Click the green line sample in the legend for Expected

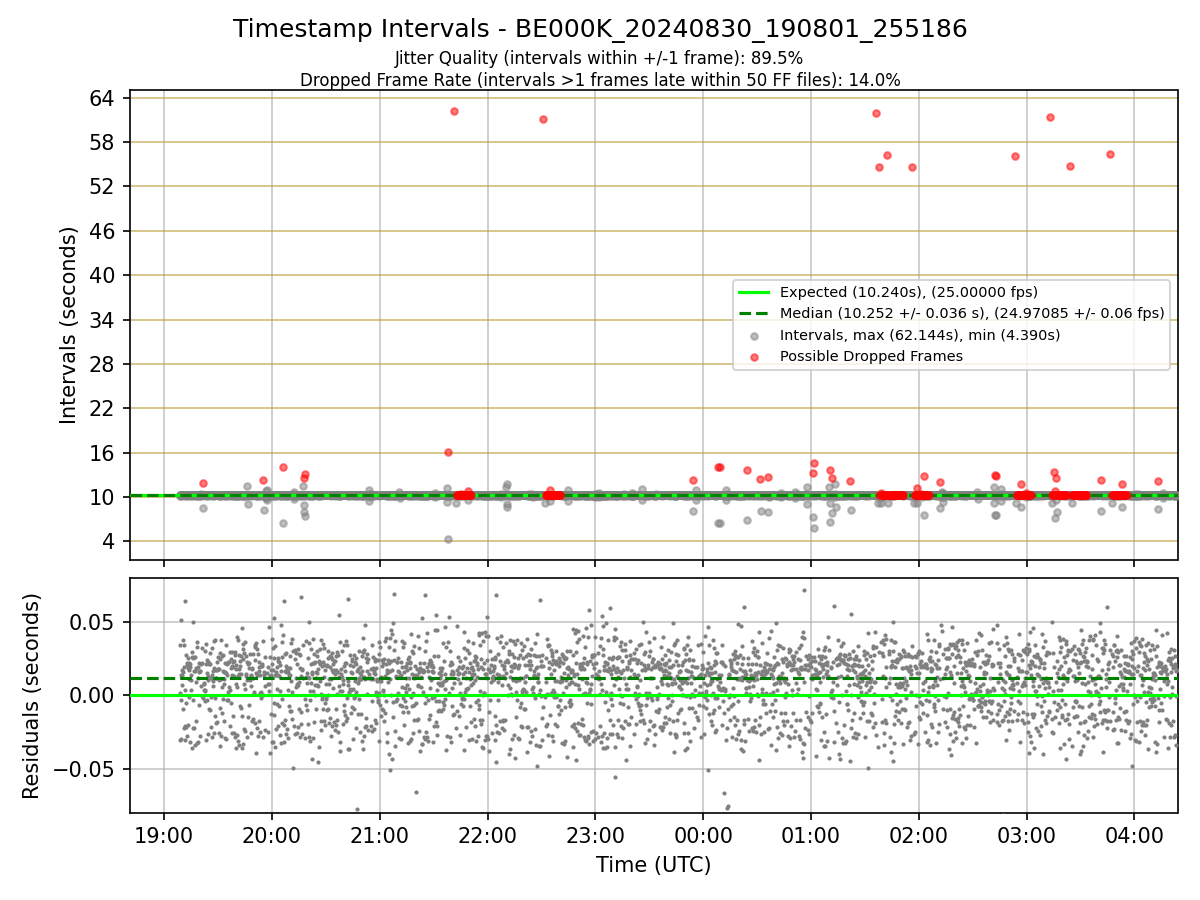(755, 292)
